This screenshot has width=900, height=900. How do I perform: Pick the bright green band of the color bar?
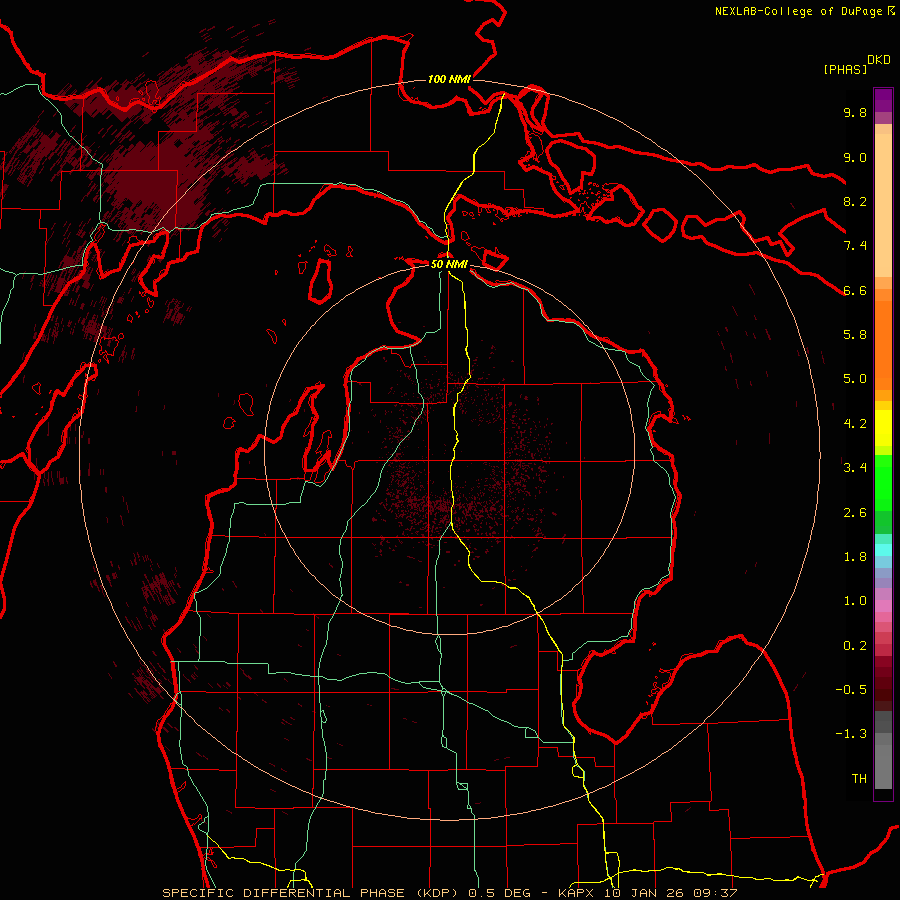tap(883, 482)
